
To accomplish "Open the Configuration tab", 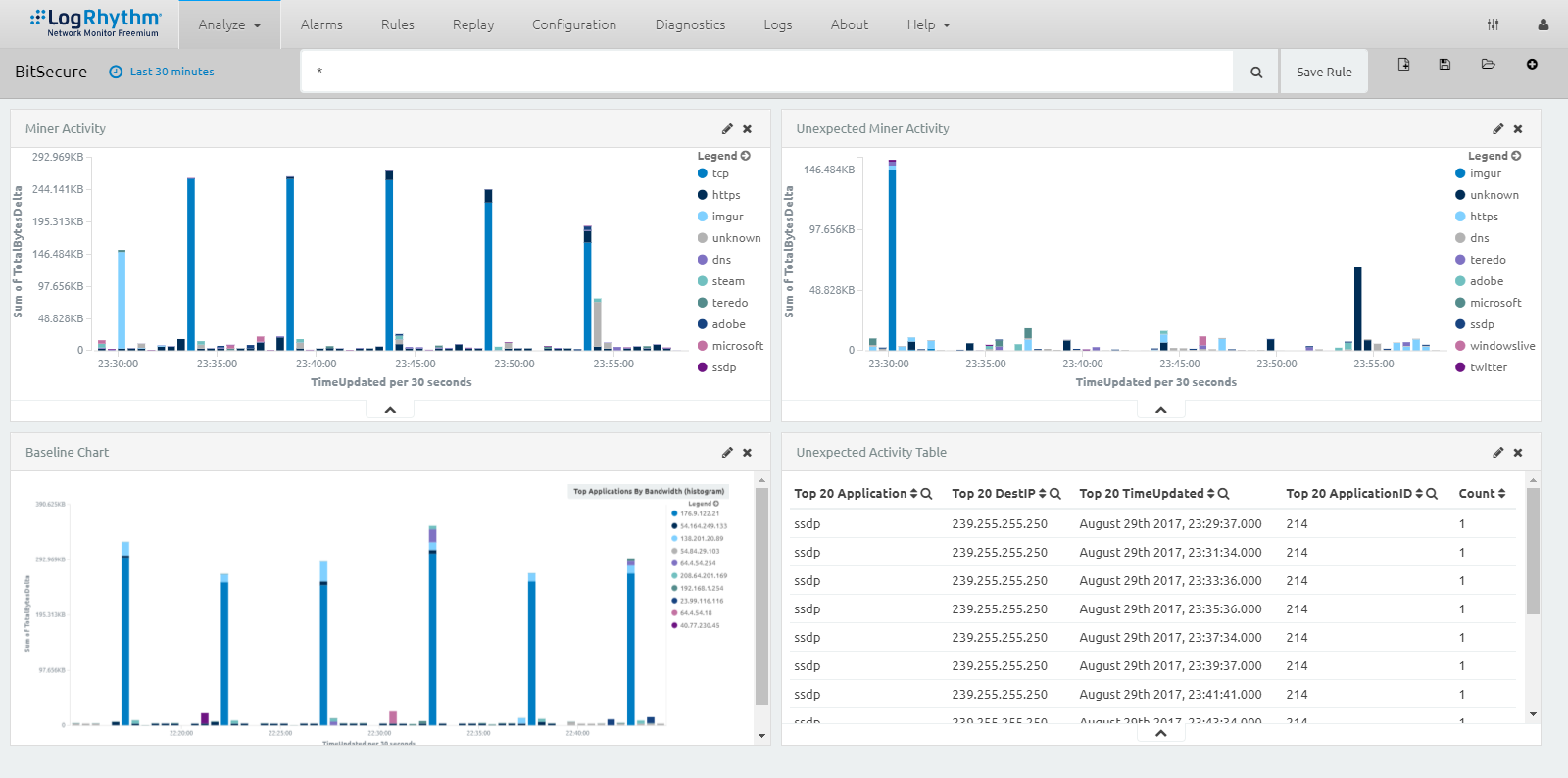I will pyautogui.click(x=574, y=24).
